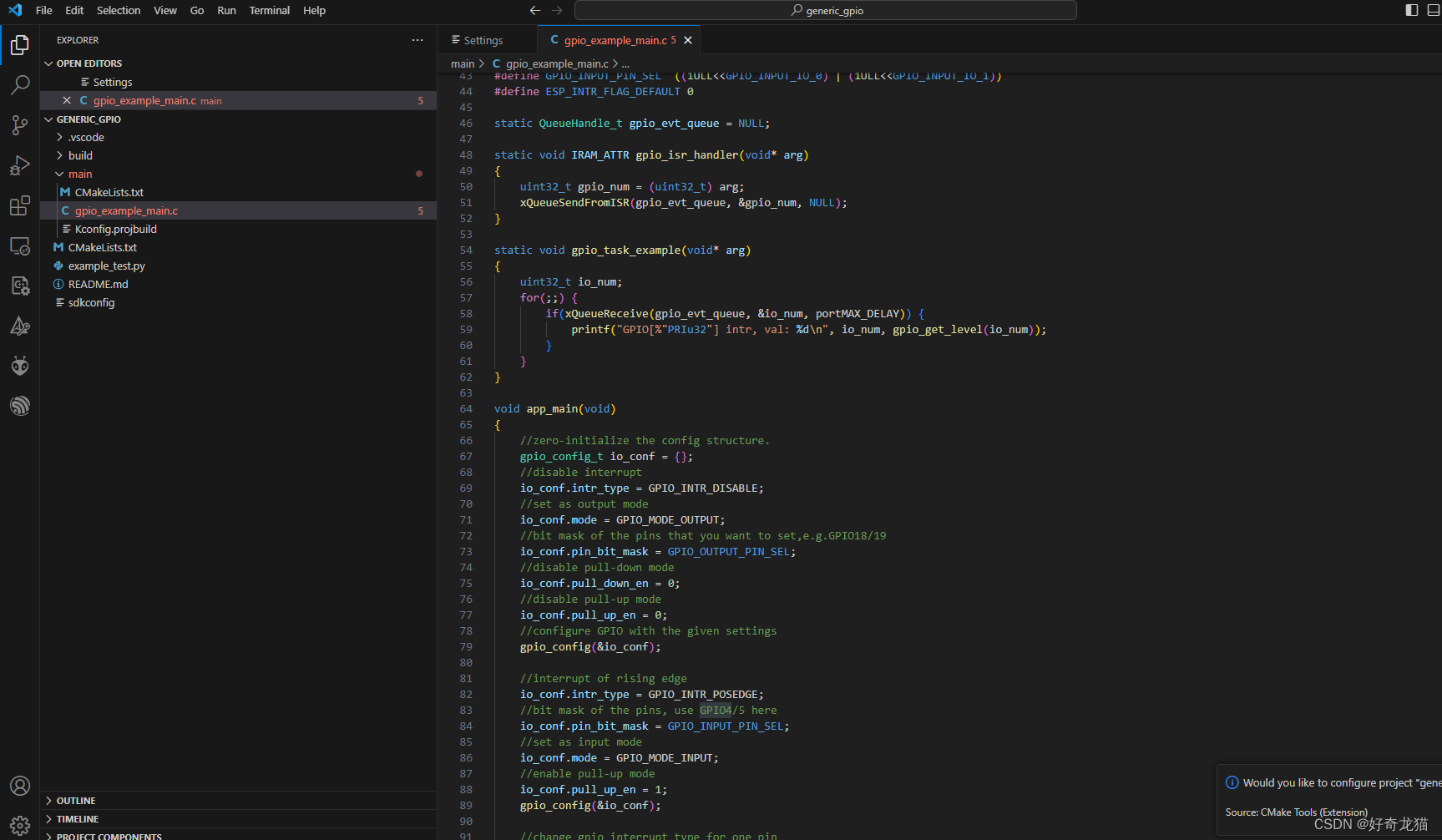Open the Help menu
Viewport: 1442px width, 840px height.
coord(314,10)
